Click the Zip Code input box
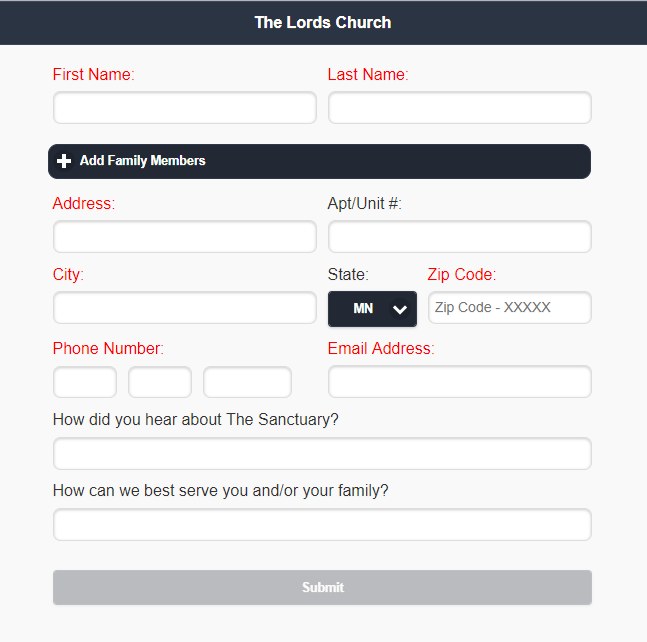Screen dimensions: 647x642 click(x=509, y=308)
